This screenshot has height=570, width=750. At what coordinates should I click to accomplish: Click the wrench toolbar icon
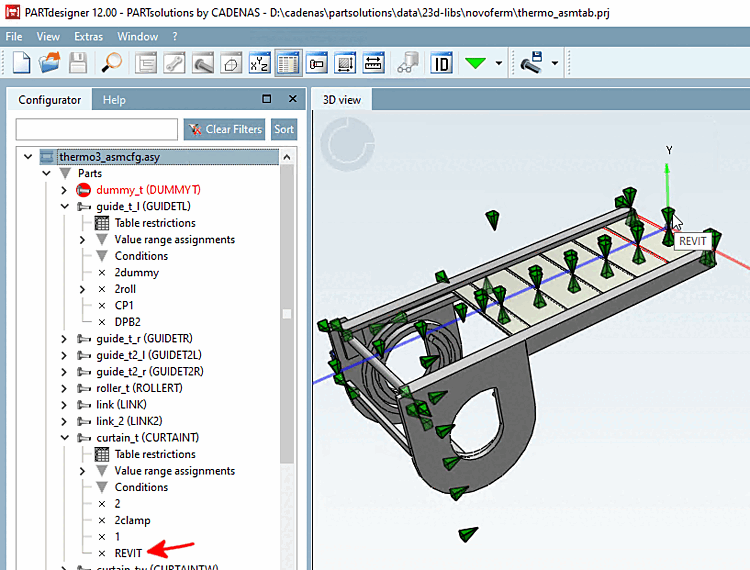(x=174, y=63)
